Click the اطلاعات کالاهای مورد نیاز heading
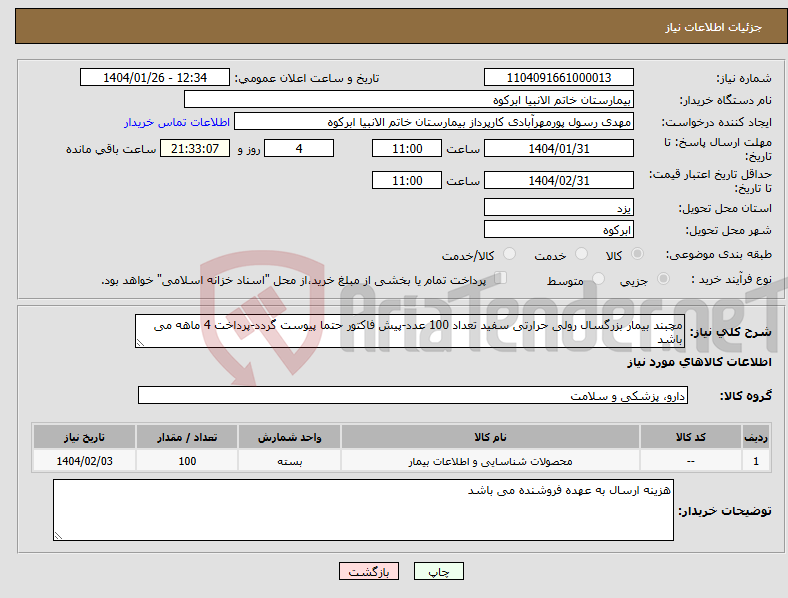The width and height of the screenshot is (788, 598). pos(699,362)
